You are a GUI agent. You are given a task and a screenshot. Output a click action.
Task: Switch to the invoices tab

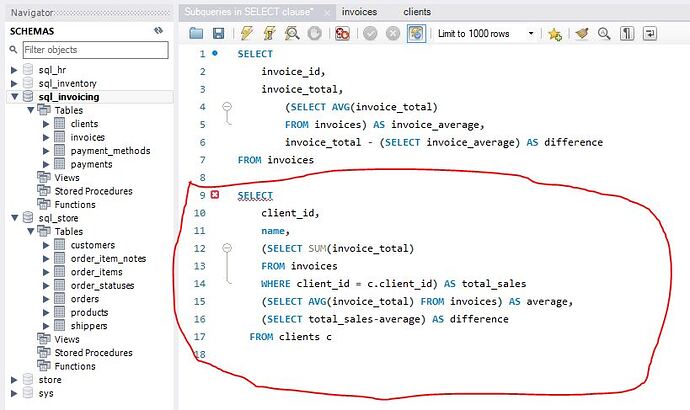359,12
